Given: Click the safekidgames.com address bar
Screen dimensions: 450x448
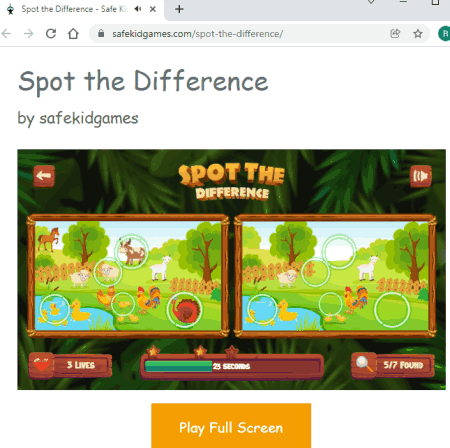Looking at the screenshot, I should [242, 34].
